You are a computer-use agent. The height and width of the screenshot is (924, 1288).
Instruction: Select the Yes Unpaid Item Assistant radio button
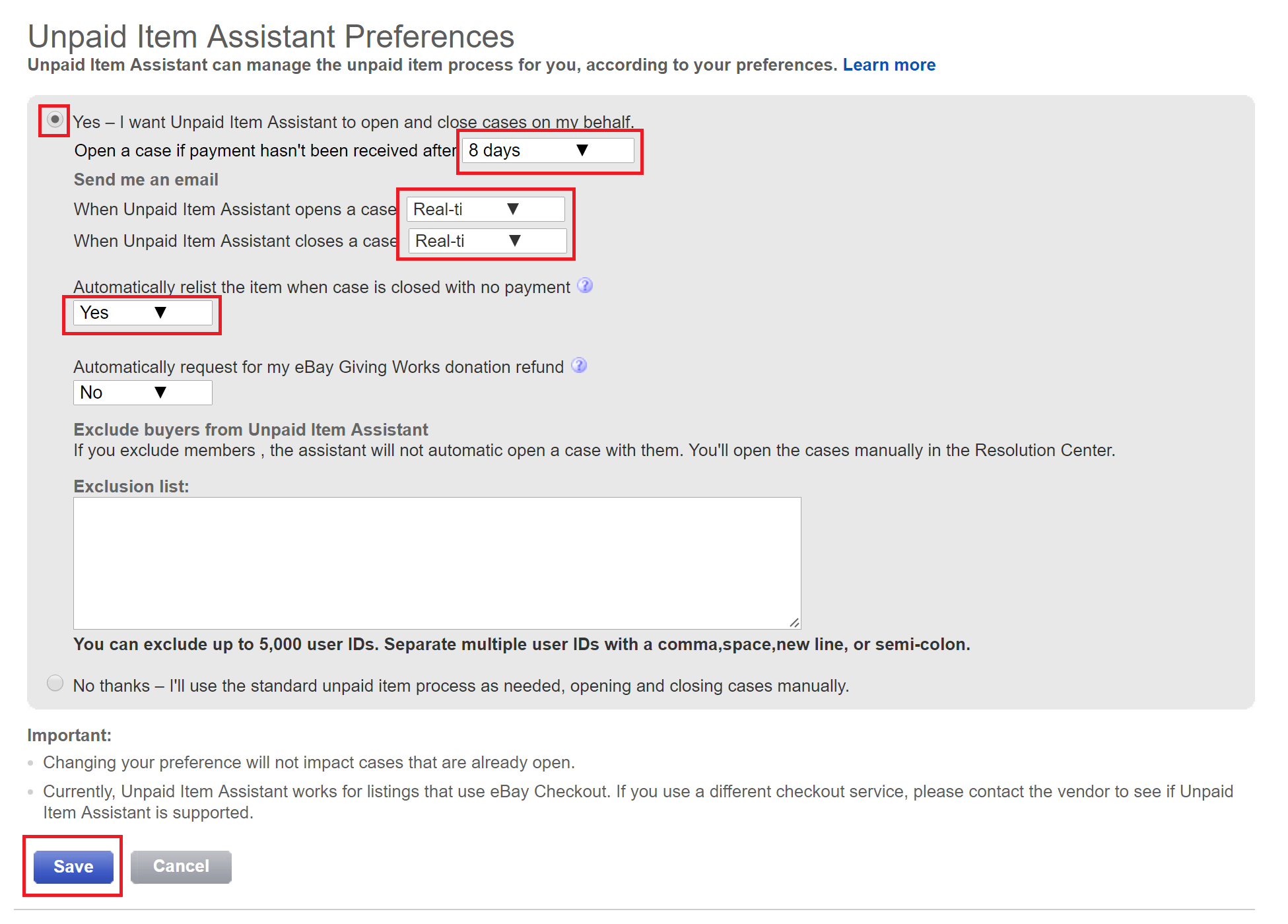55,120
